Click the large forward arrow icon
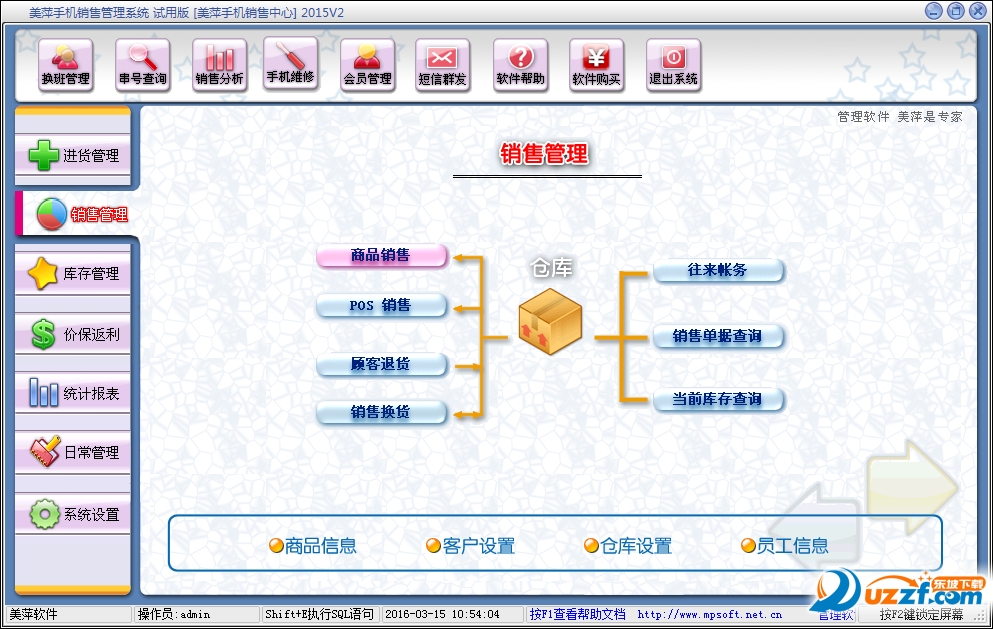Viewport: 993px width, 629px height. click(912, 488)
